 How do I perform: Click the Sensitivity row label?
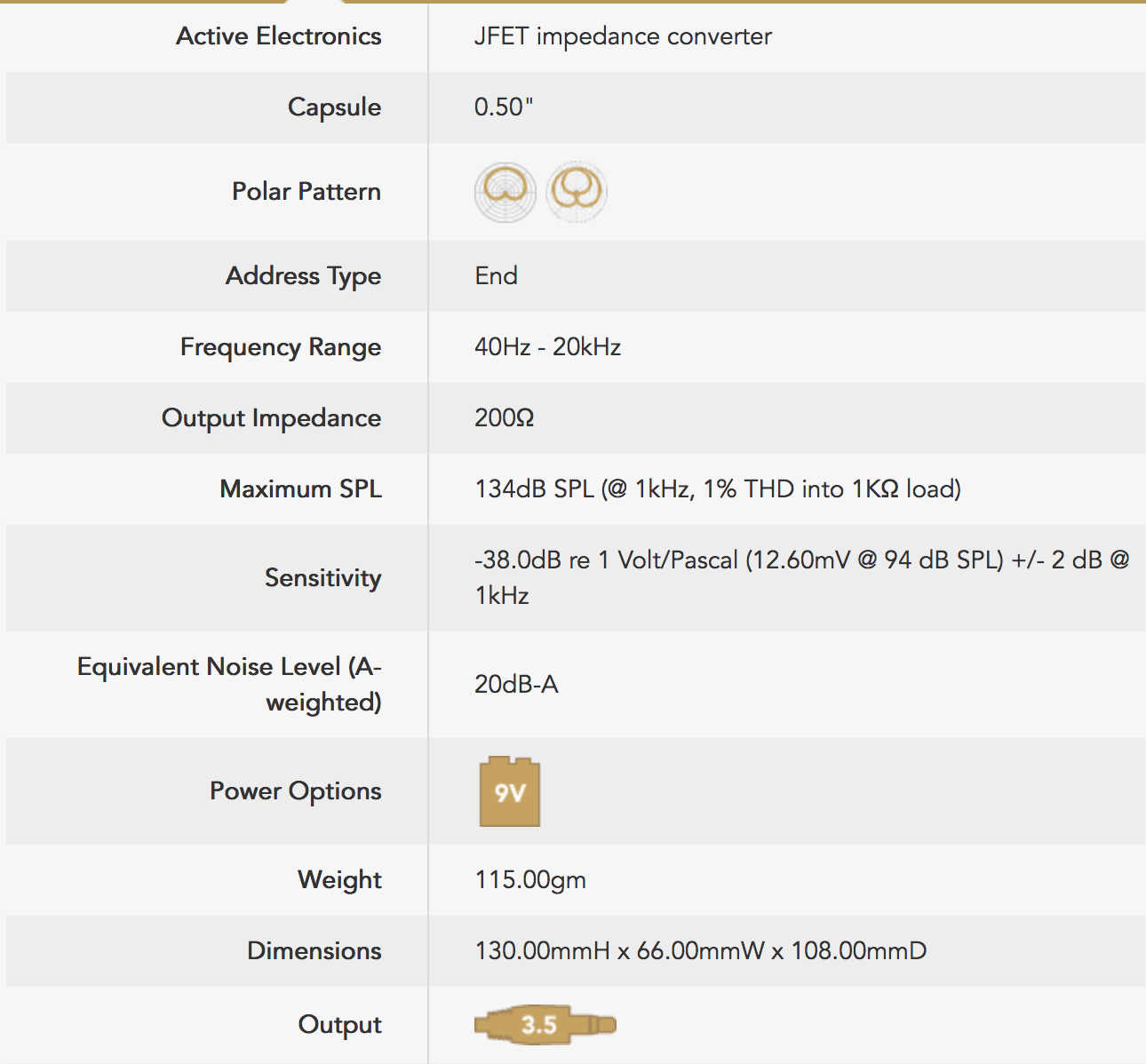[x=323, y=578]
